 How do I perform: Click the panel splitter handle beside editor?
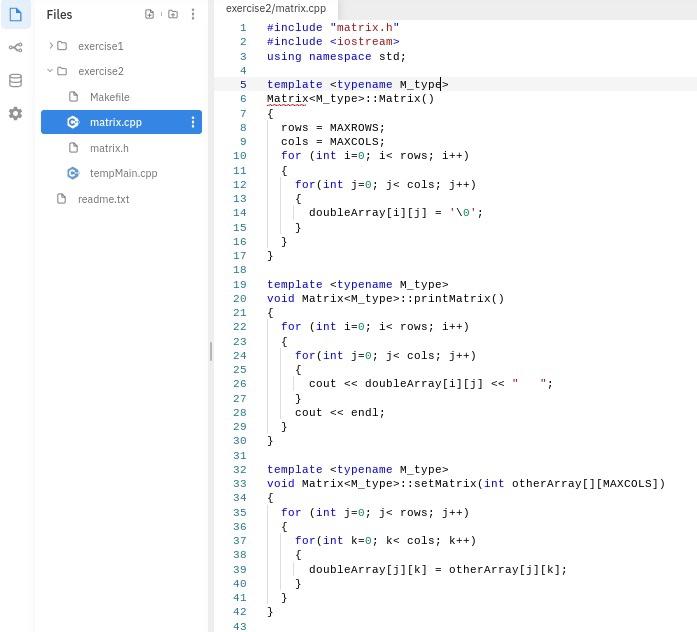(x=211, y=351)
